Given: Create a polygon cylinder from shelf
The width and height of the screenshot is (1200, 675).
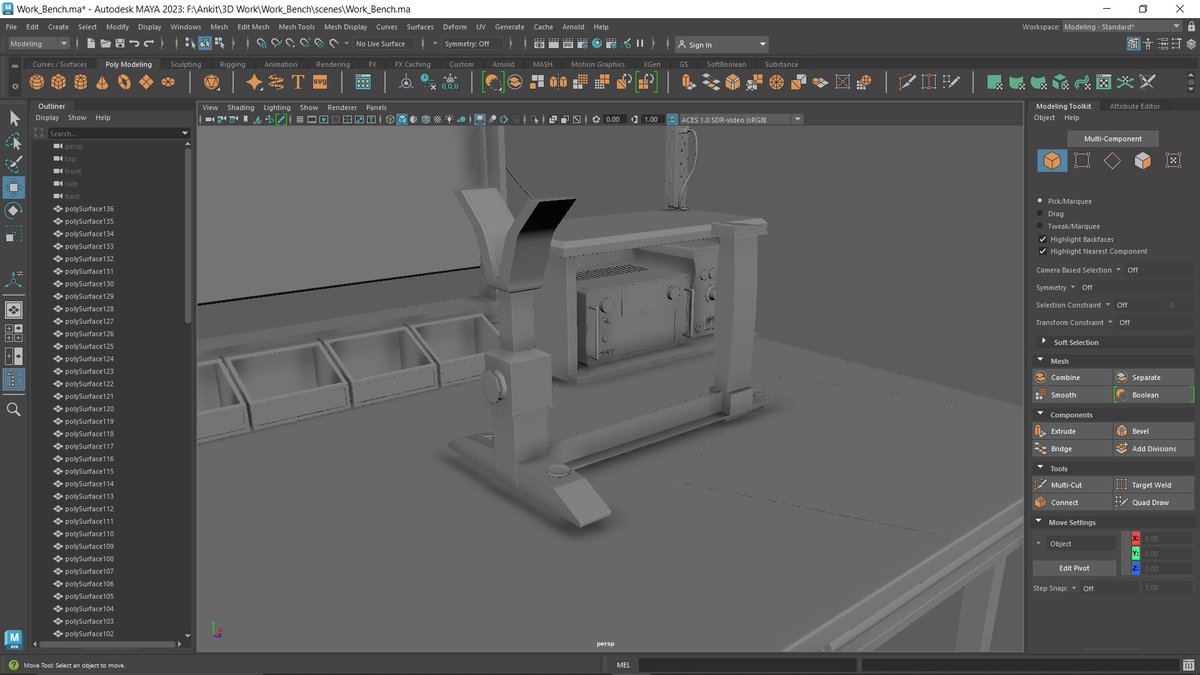Looking at the screenshot, I should coord(82,82).
